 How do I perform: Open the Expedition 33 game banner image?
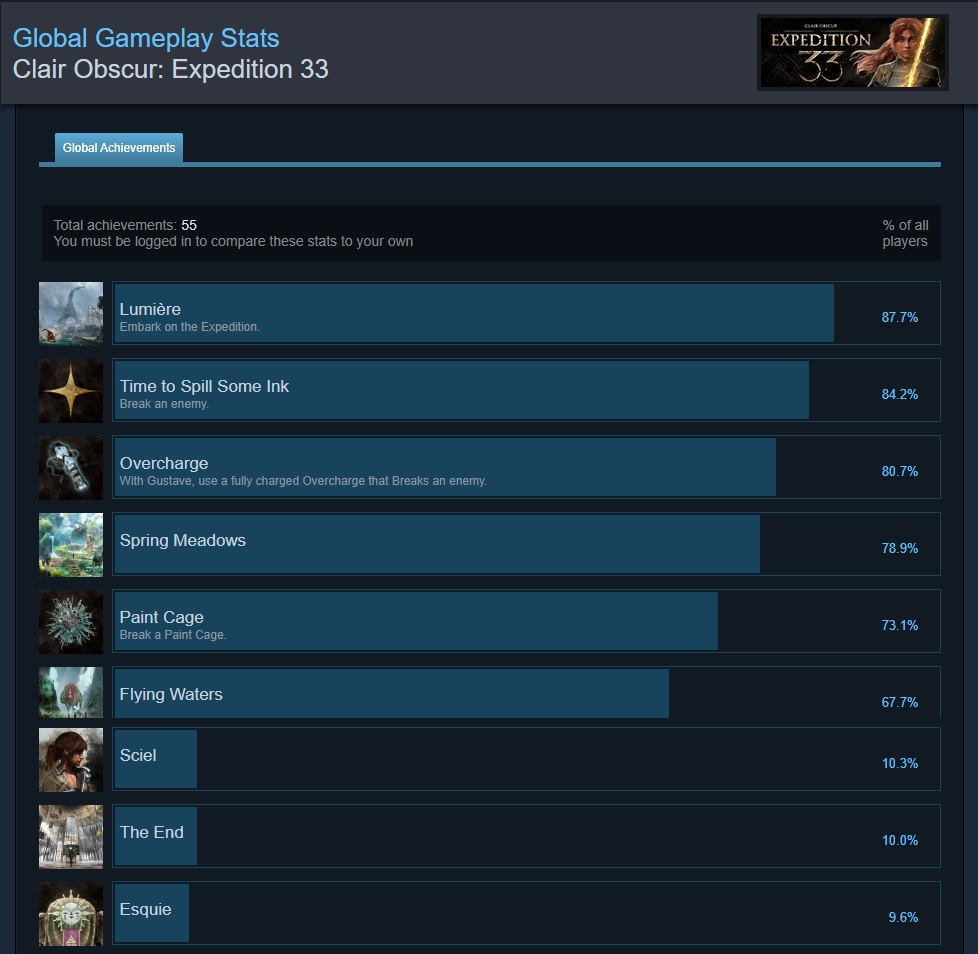coord(852,52)
